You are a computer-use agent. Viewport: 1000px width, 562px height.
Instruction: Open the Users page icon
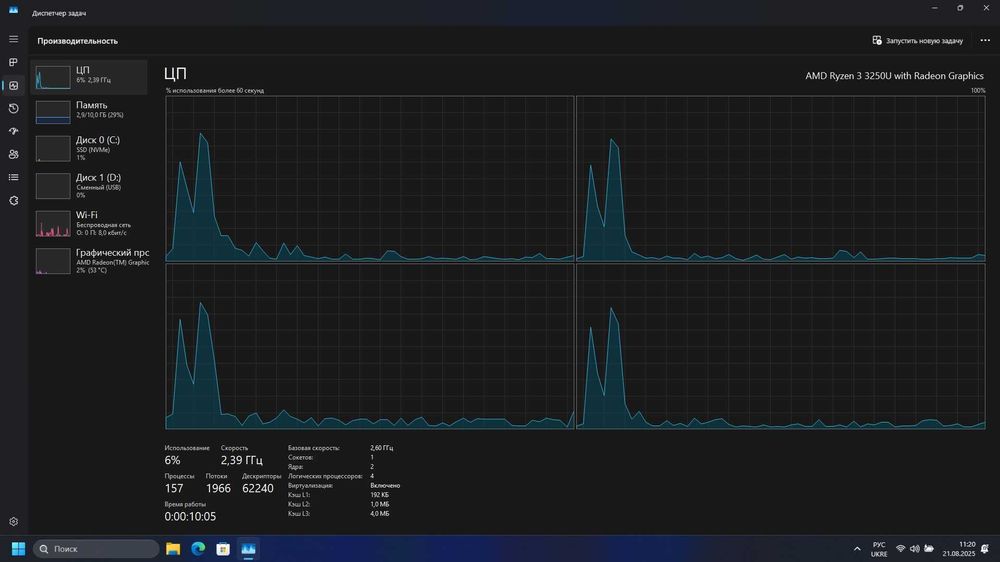click(x=13, y=154)
